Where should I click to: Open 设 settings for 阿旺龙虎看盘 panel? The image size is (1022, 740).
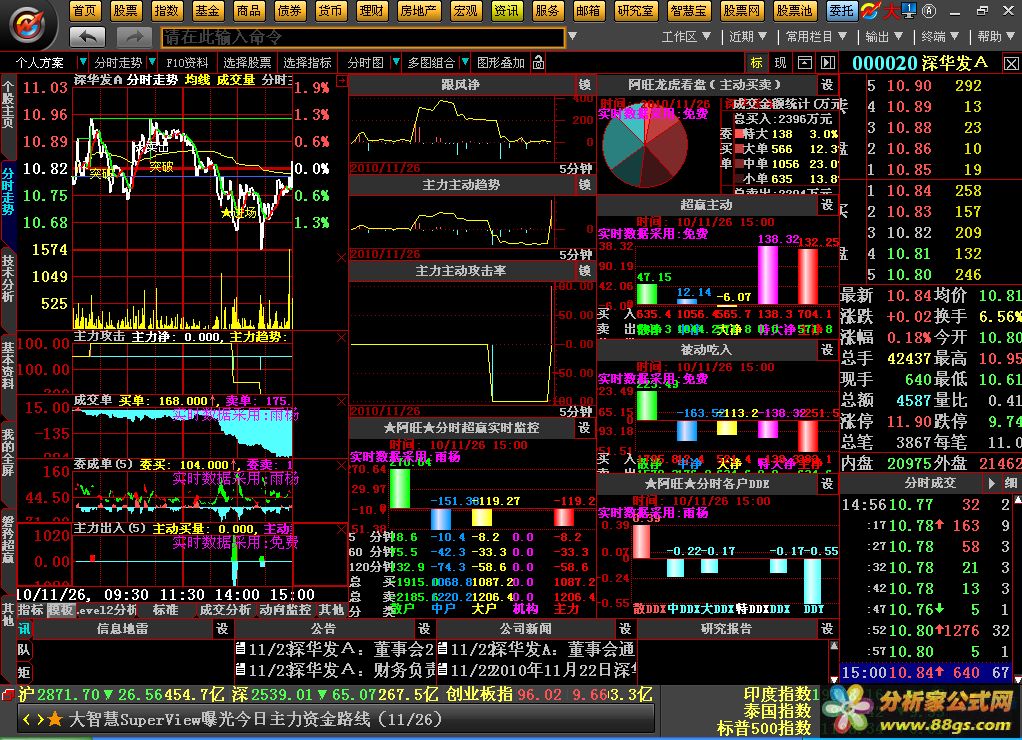(x=827, y=84)
